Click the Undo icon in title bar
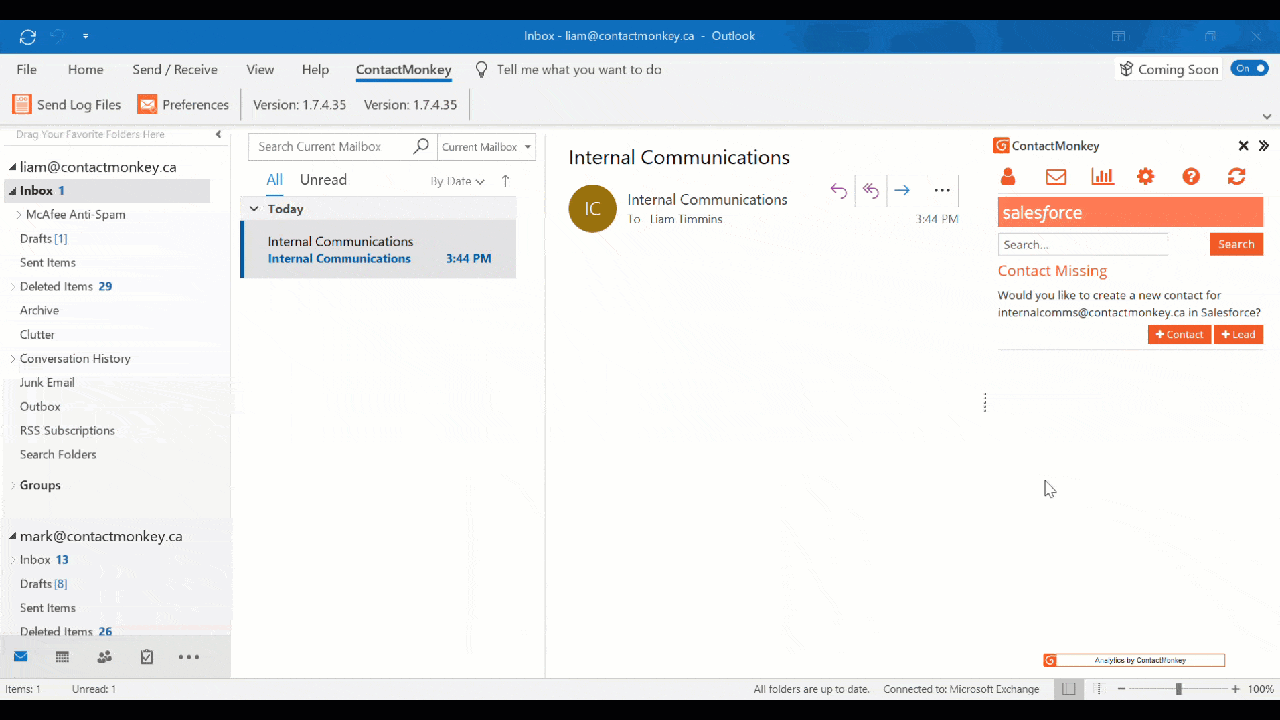This screenshot has width=1280, height=720. [57, 36]
